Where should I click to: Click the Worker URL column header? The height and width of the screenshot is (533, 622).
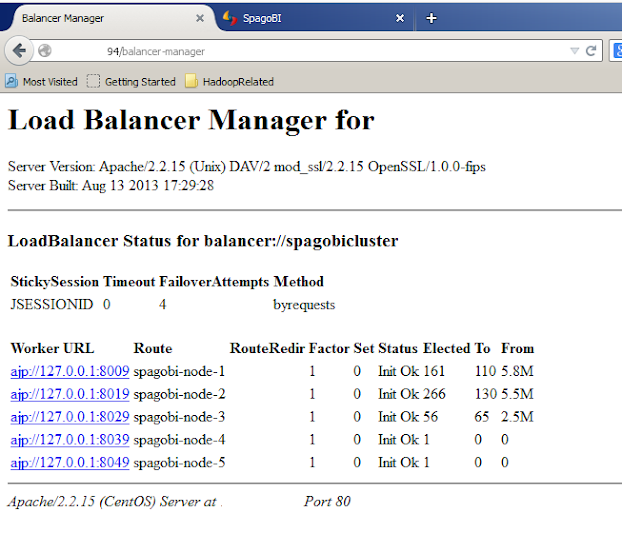pos(52,348)
